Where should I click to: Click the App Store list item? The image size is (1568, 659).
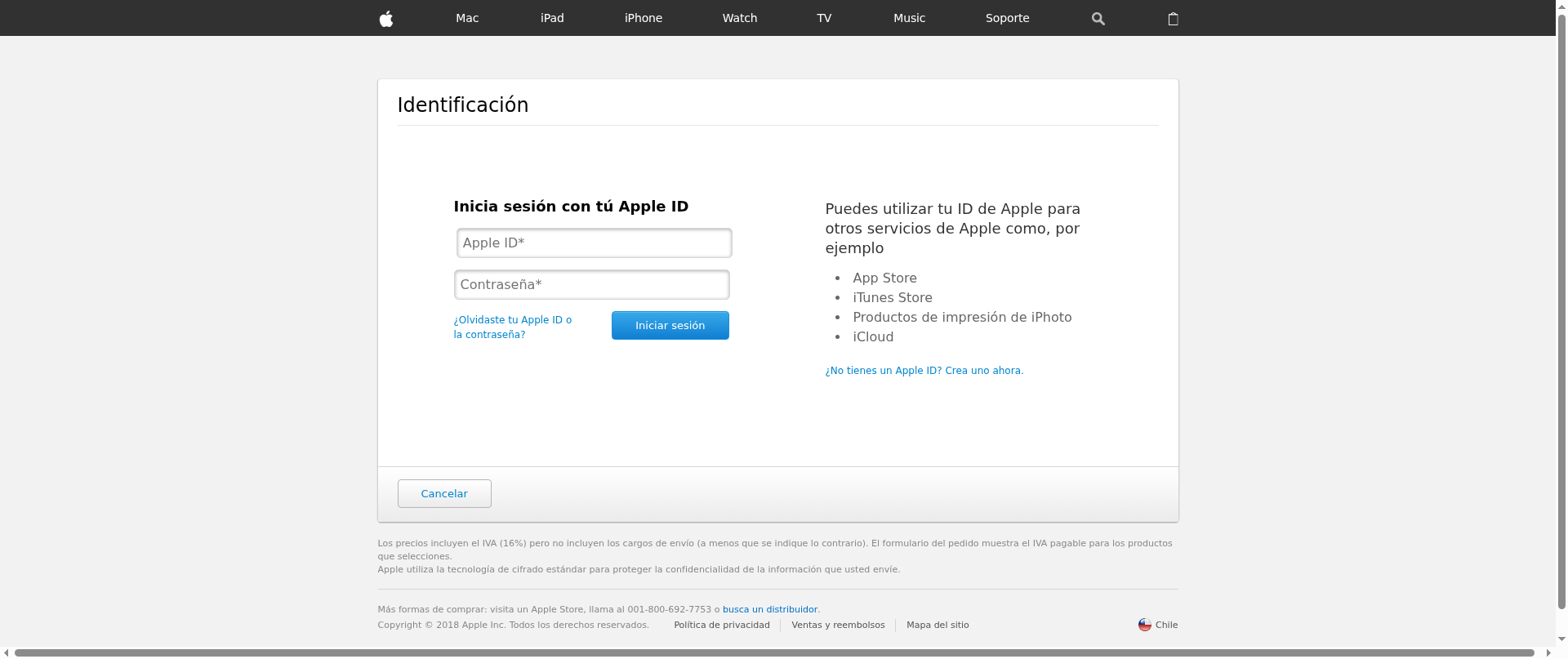(x=884, y=278)
